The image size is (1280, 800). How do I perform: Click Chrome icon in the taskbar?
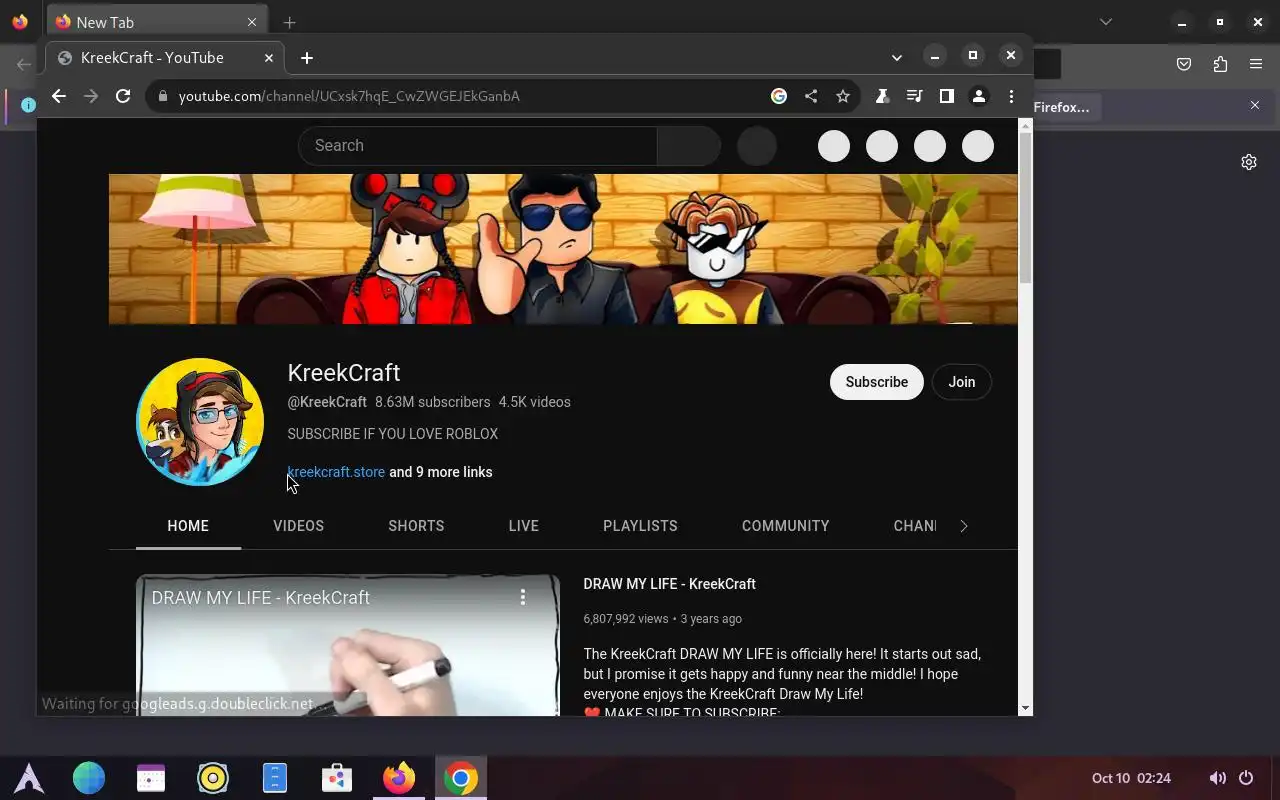pos(461,778)
